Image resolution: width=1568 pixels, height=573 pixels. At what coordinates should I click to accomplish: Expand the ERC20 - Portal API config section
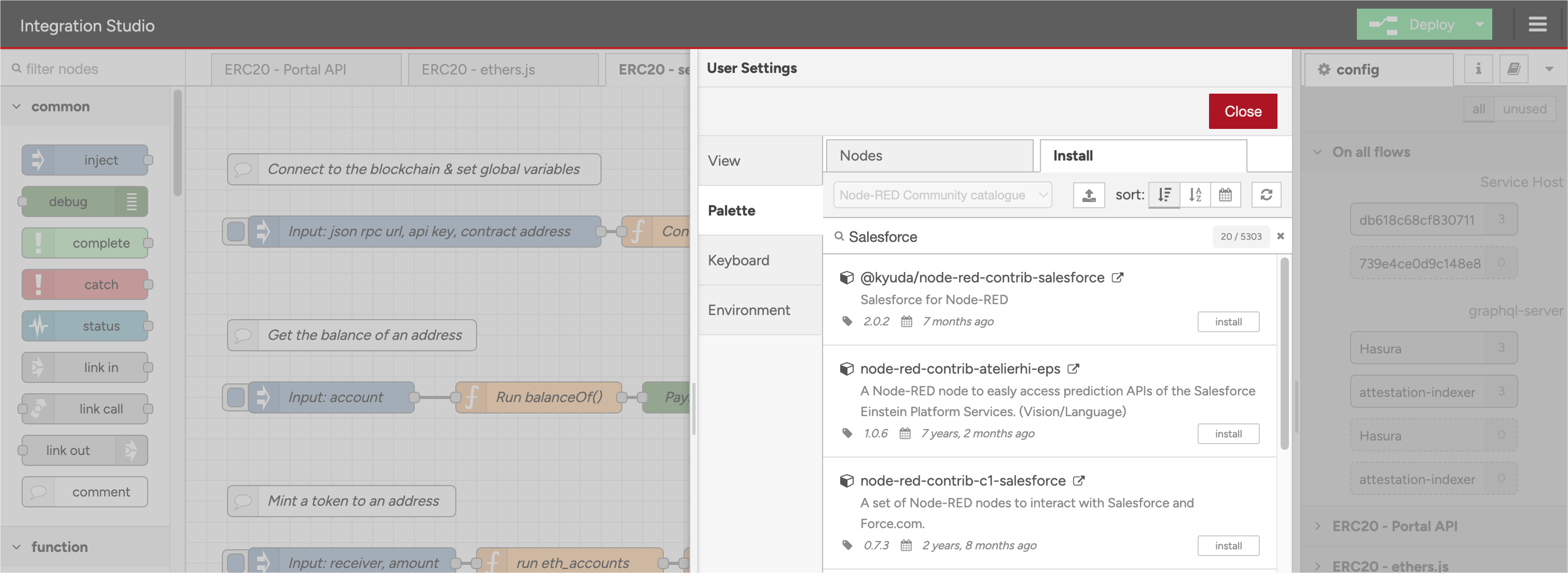pyautogui.click(x=1319, y=526)
